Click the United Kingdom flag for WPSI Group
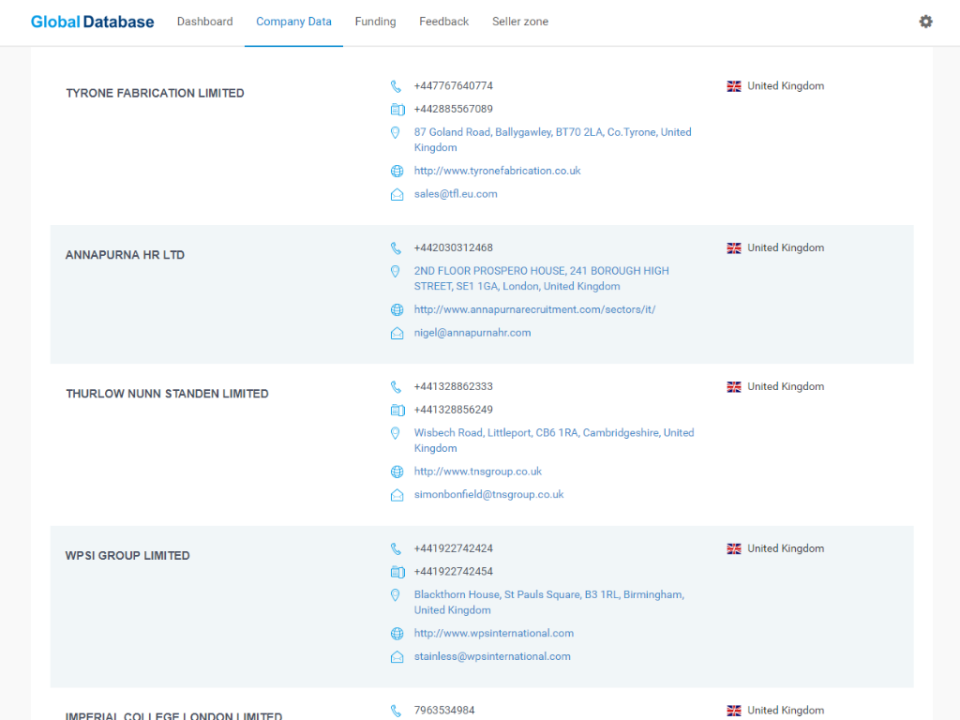This screenshot has width=960, height=720. tap(734, 548)
